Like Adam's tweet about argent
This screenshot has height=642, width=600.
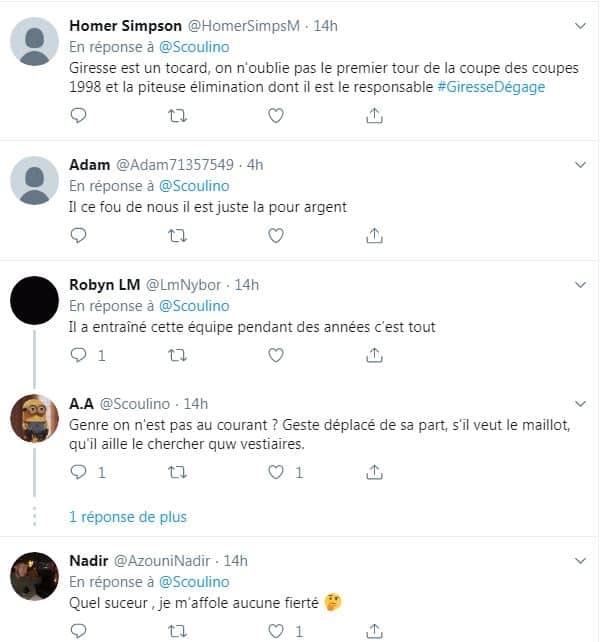[276, 235]
